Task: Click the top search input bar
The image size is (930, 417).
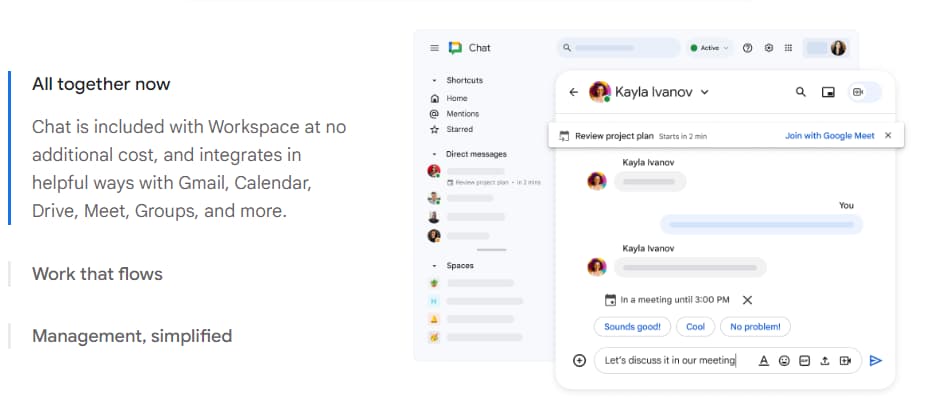Action: tap(619, 48)
